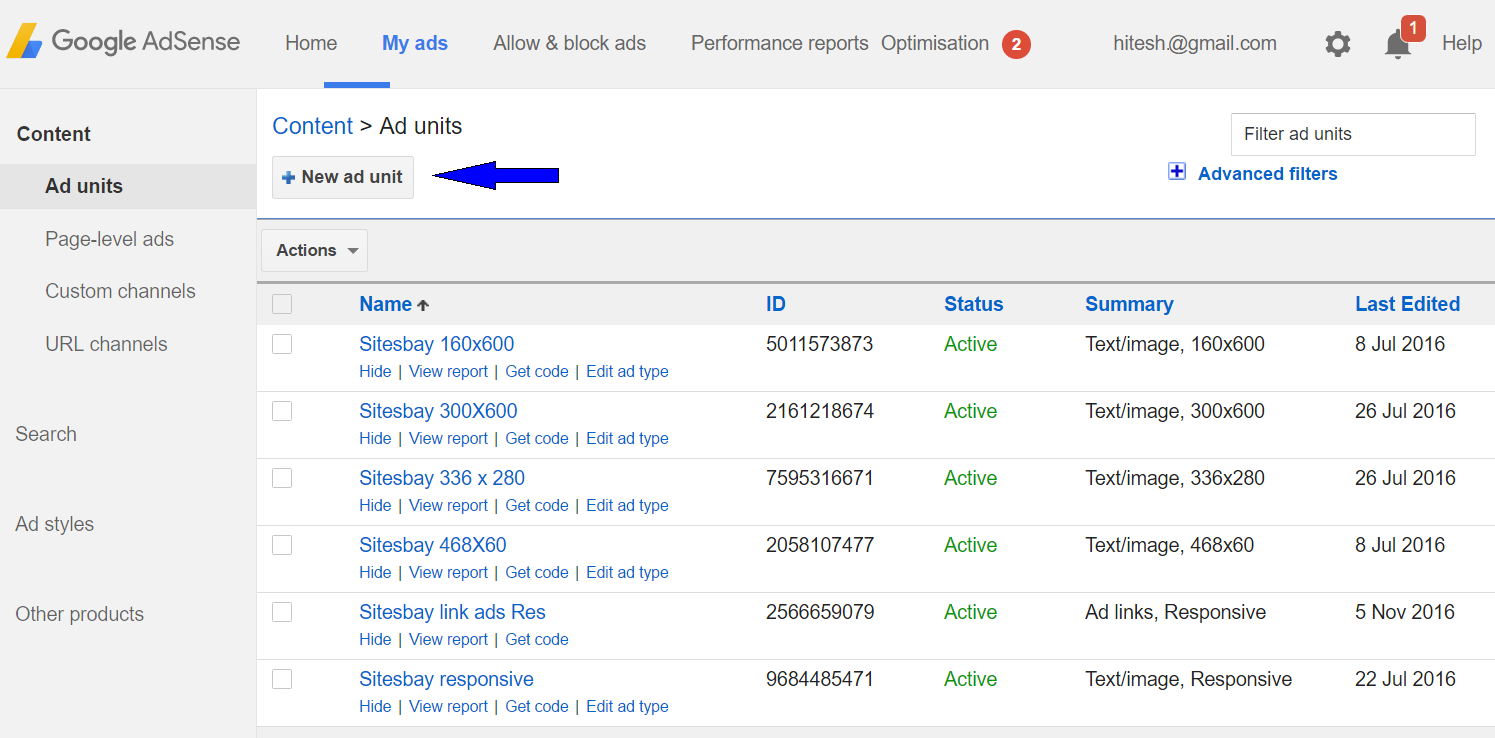Open the settings gear icon

(x=1337, y=44)
